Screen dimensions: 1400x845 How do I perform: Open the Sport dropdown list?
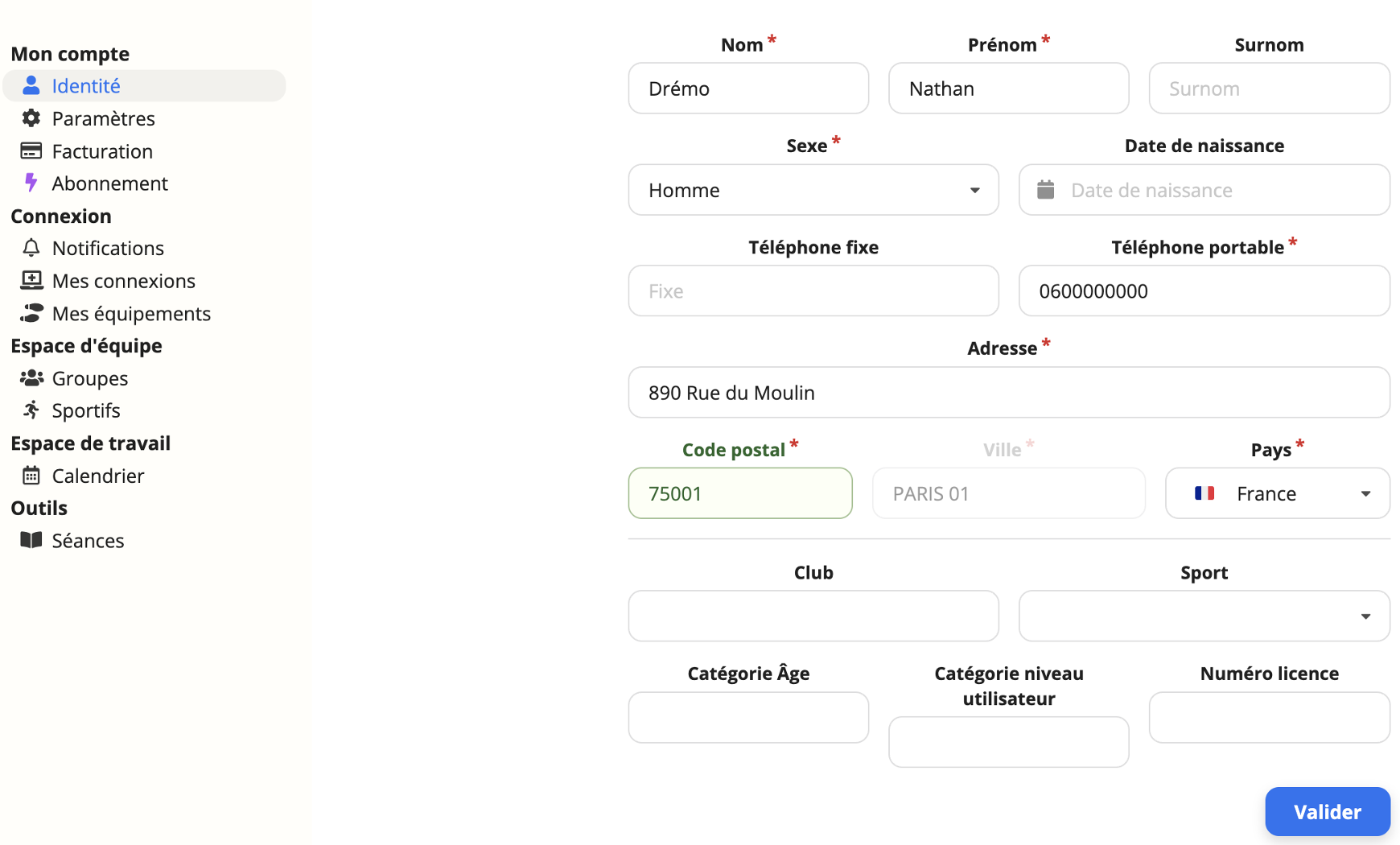(1204, 616)
